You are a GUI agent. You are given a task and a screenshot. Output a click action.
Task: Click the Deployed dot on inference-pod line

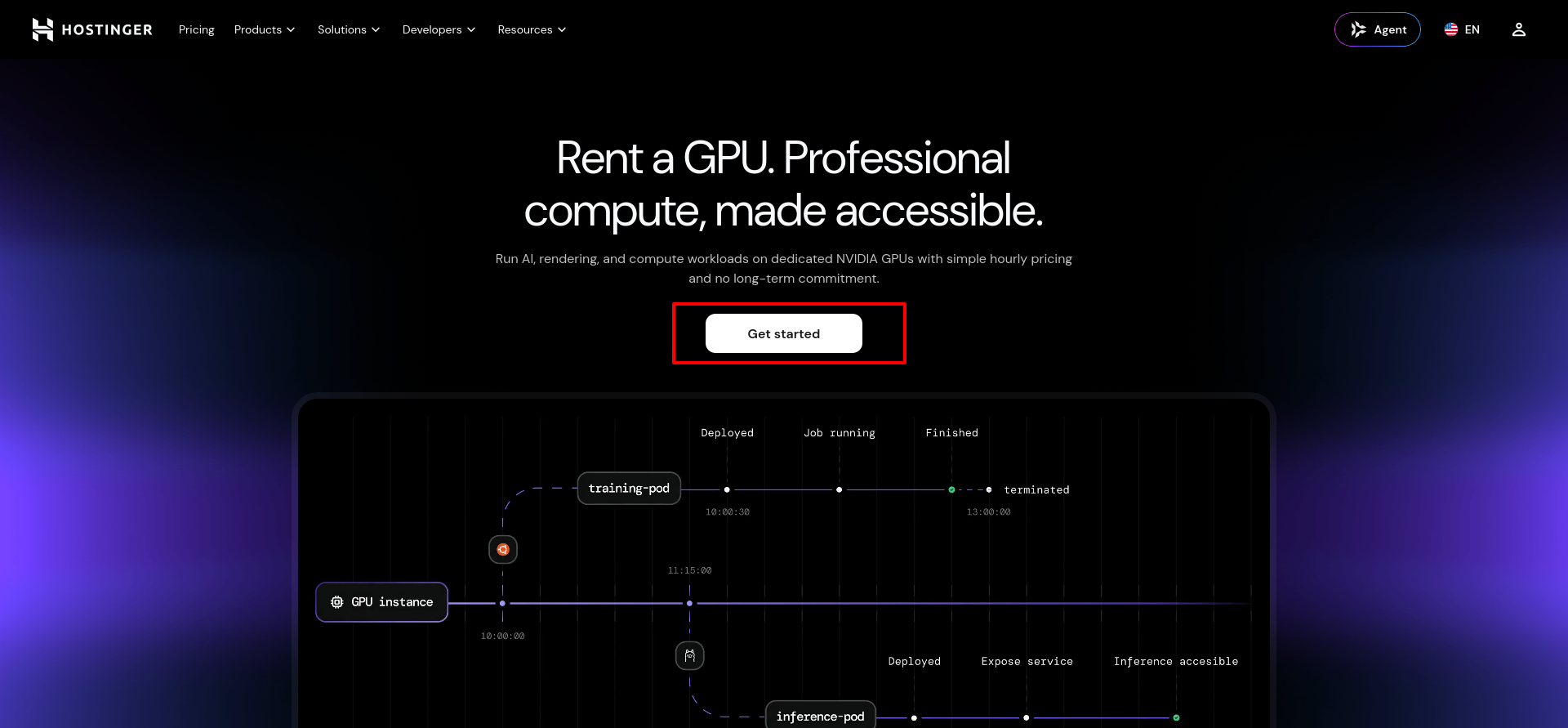coord(914,717)
